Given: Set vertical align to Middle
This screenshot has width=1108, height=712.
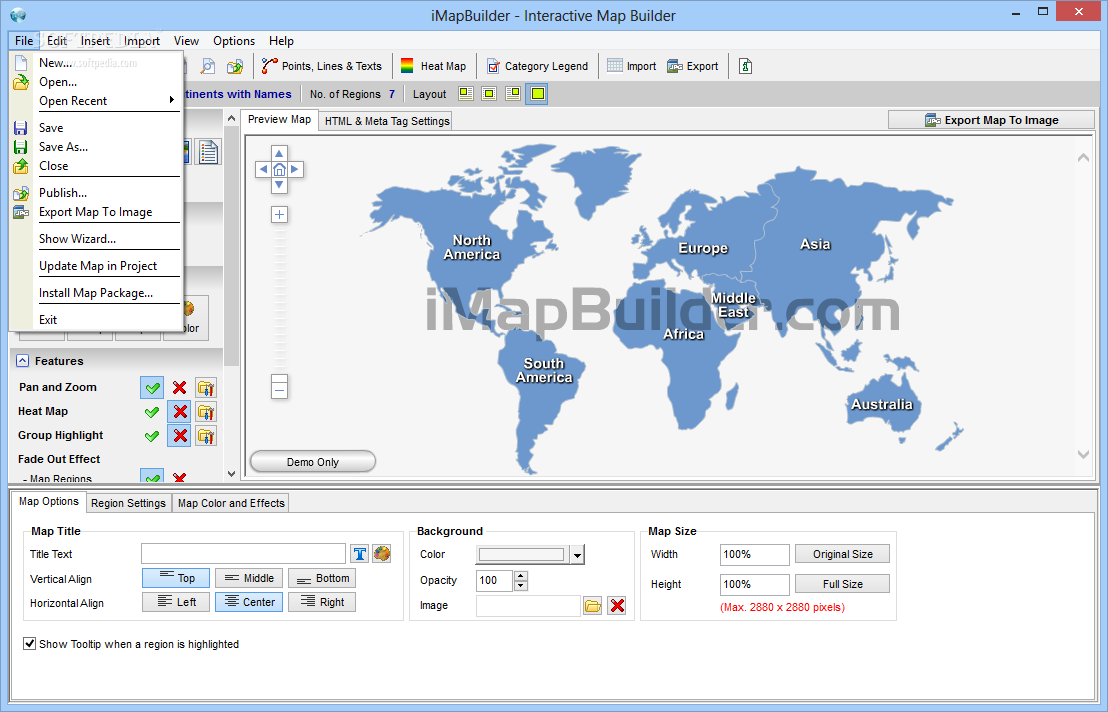Looking at the screenshot, I should coord(249,578).
